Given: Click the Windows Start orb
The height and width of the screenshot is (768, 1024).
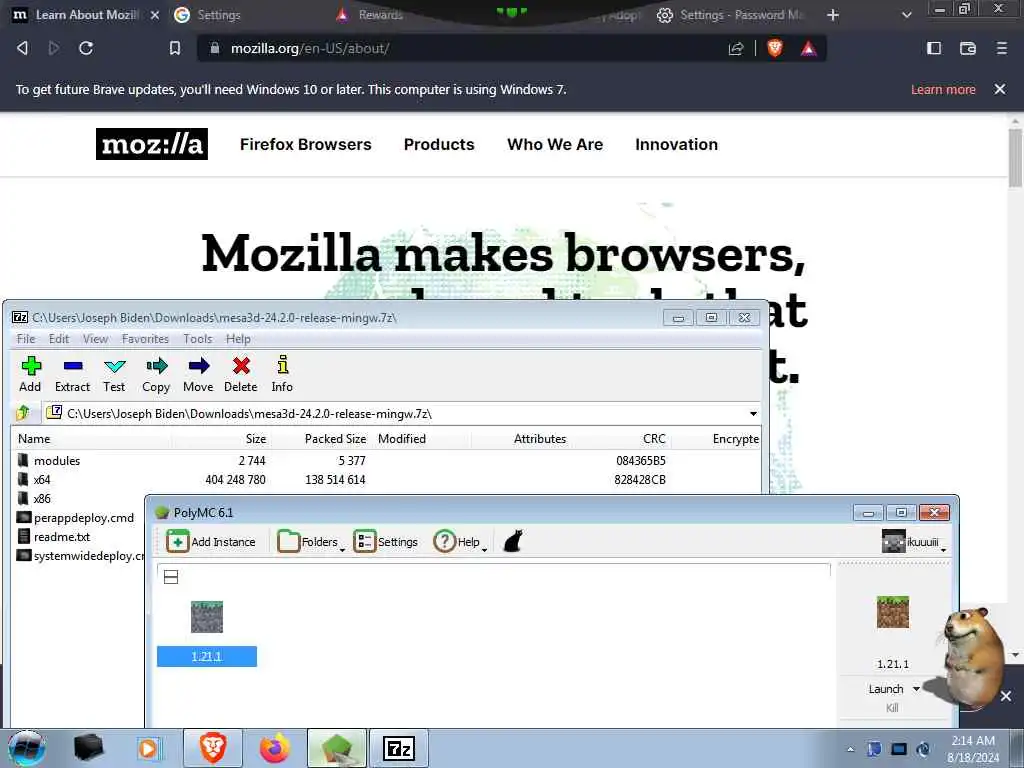Looking at the screenshot, I should point(27,748).
